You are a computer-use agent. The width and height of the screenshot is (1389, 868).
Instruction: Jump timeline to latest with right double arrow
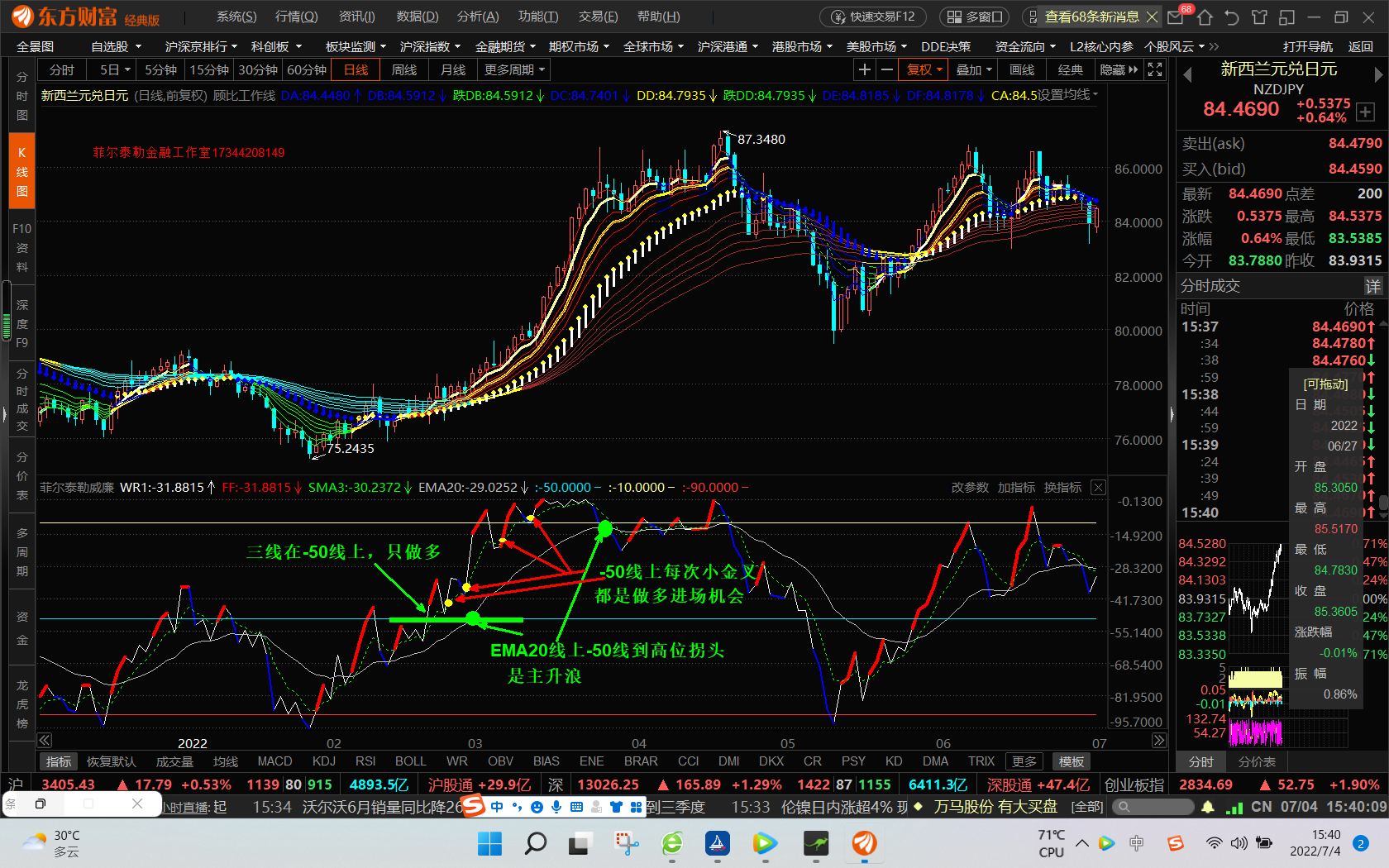pos(1159,741)
